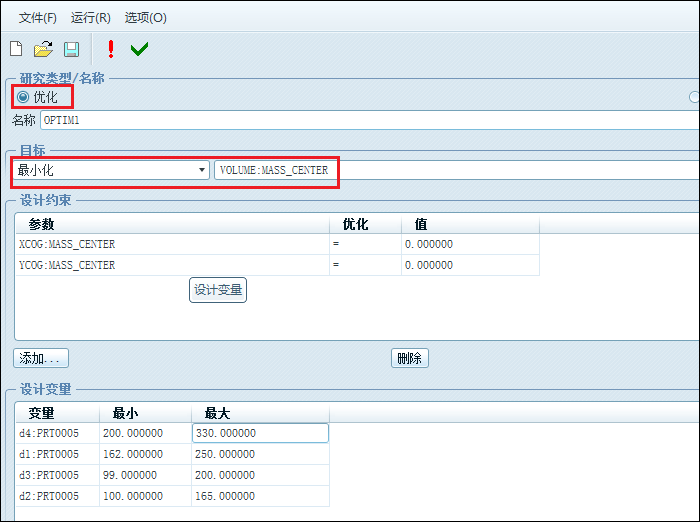
Task: Click the d4 maximum field 330.000000
Action: pos(260,433)
